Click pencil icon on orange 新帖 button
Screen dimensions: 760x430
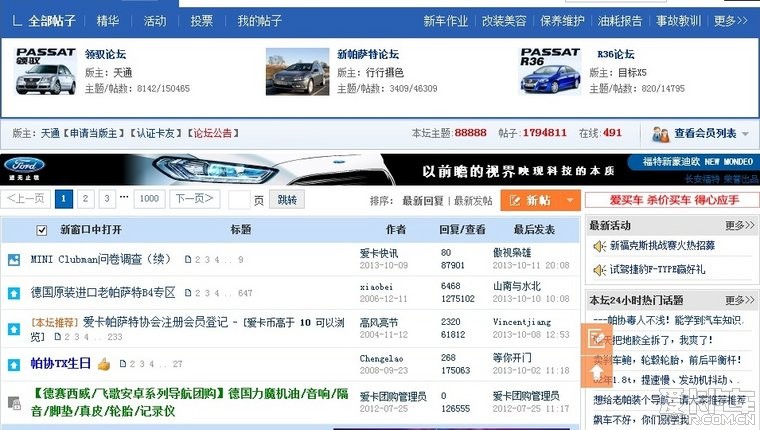515,200
